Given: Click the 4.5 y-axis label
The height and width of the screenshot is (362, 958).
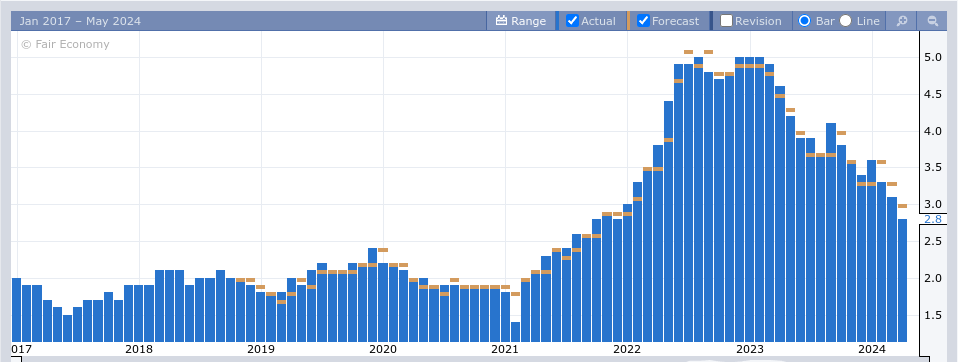Looking at the screenshot, I should point(932,94).
